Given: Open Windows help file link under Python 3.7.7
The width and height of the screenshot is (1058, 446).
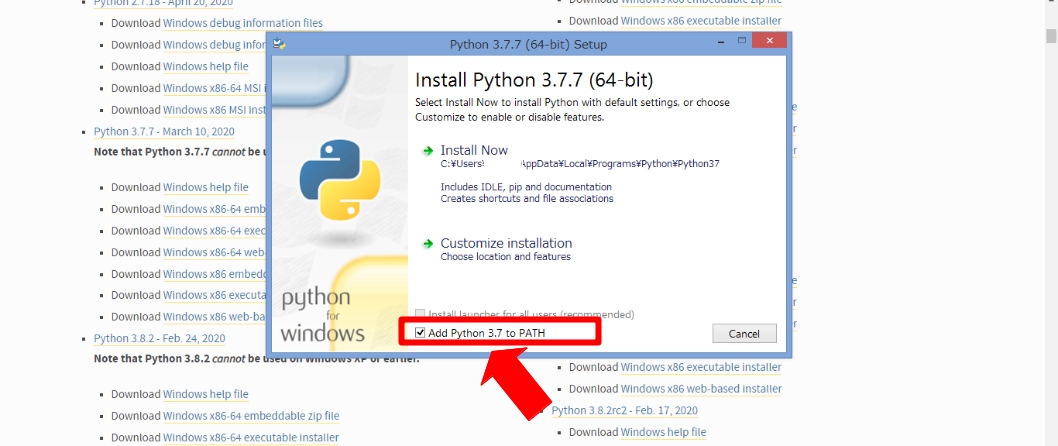Looking at the screenshot, I should tap(206, 187).
